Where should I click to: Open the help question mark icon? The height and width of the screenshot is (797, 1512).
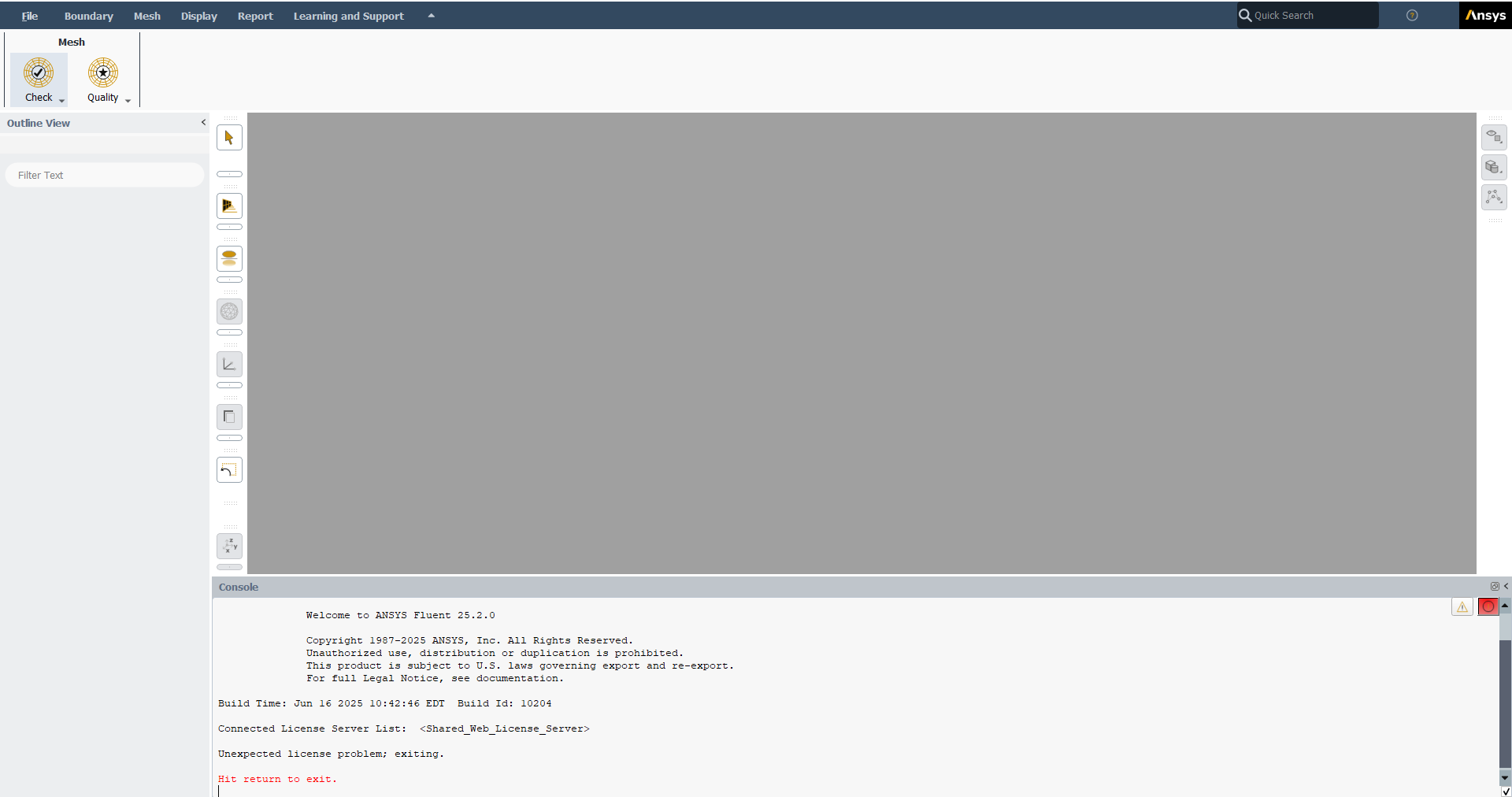(x=1412, y=15)
